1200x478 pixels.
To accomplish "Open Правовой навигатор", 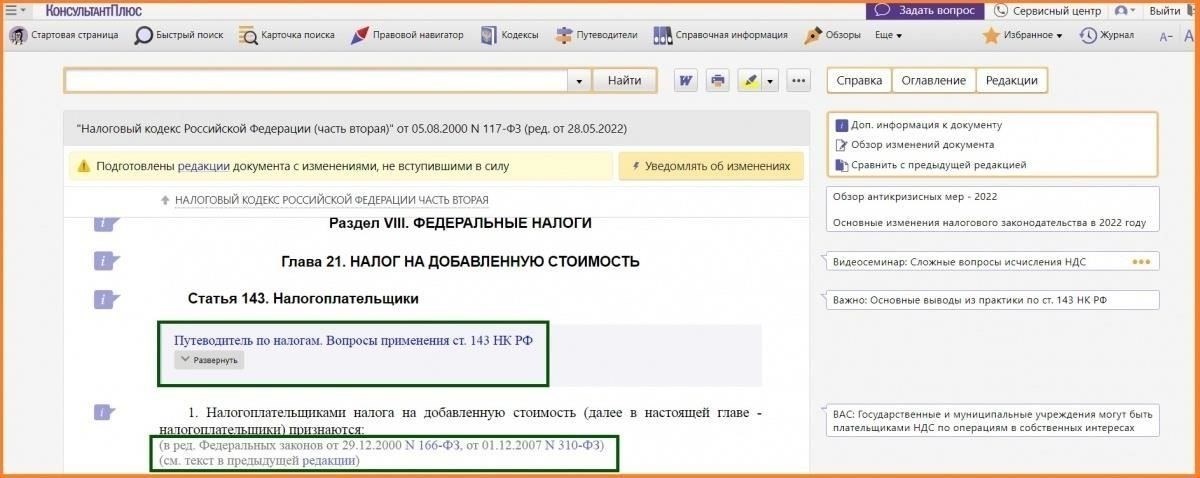I will click(x=407, y=35).
